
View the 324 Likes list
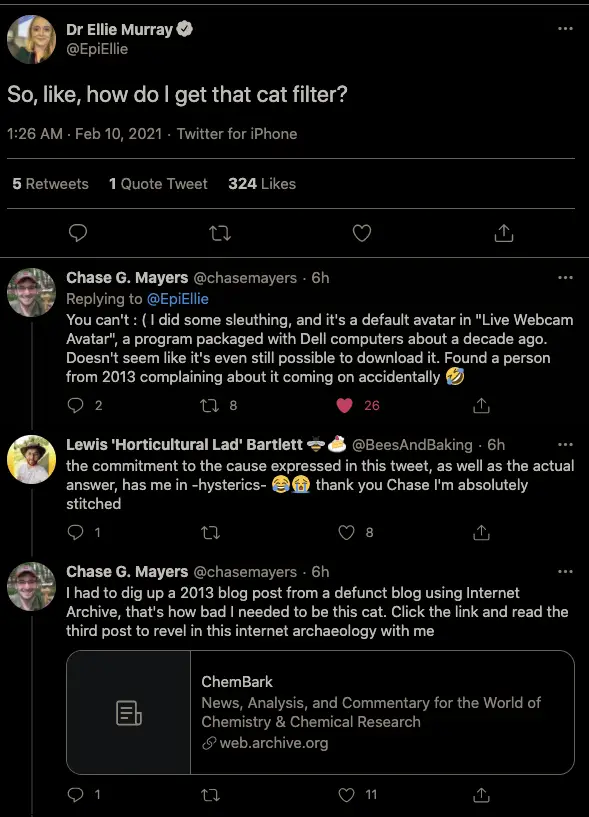262,184
